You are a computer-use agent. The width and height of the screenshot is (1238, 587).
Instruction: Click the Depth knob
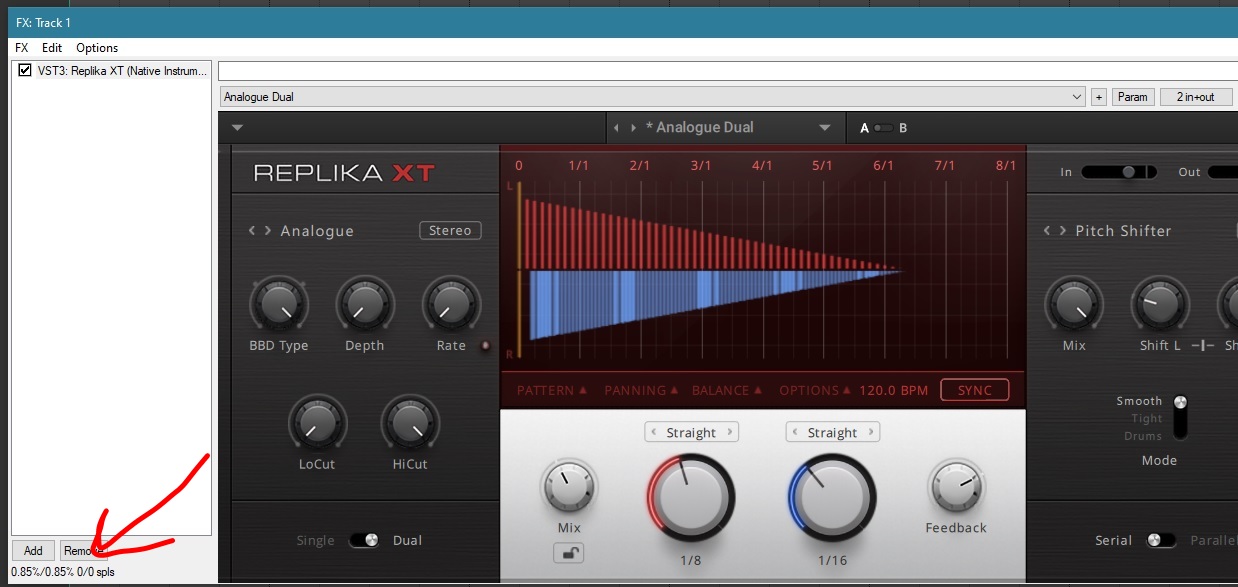[x=365, y=305]
